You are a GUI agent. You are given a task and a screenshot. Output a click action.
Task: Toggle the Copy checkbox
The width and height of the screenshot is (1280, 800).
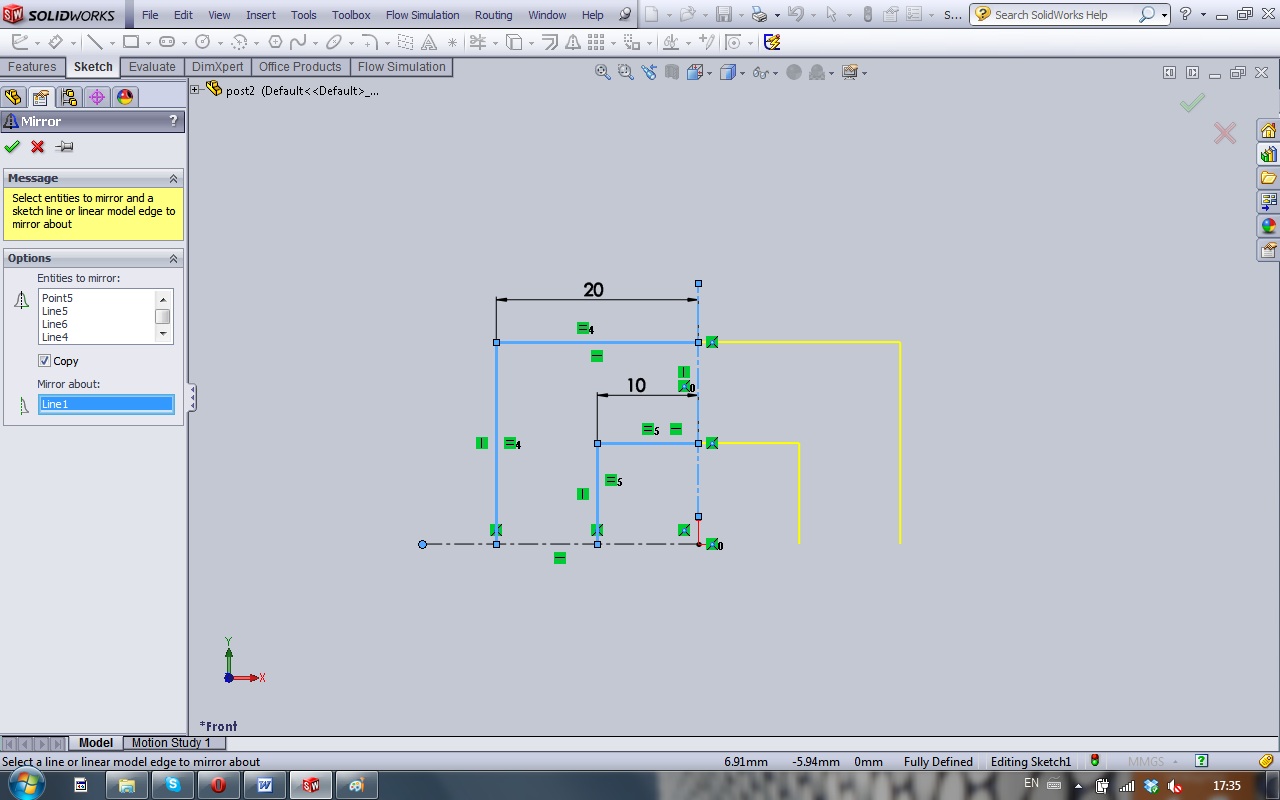click(45, 361)
